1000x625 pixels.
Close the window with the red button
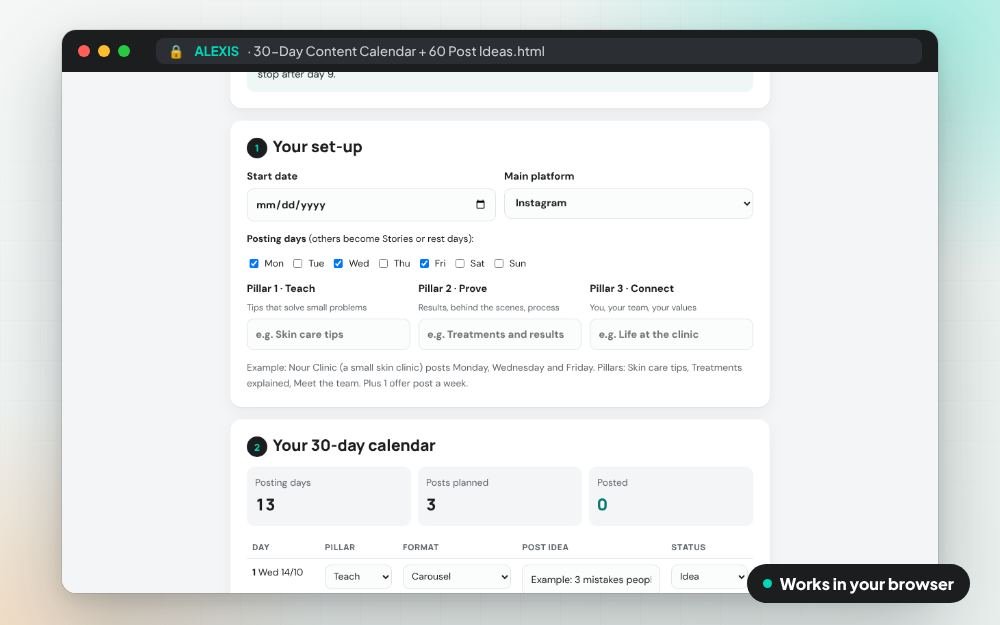tap(84, 51)
